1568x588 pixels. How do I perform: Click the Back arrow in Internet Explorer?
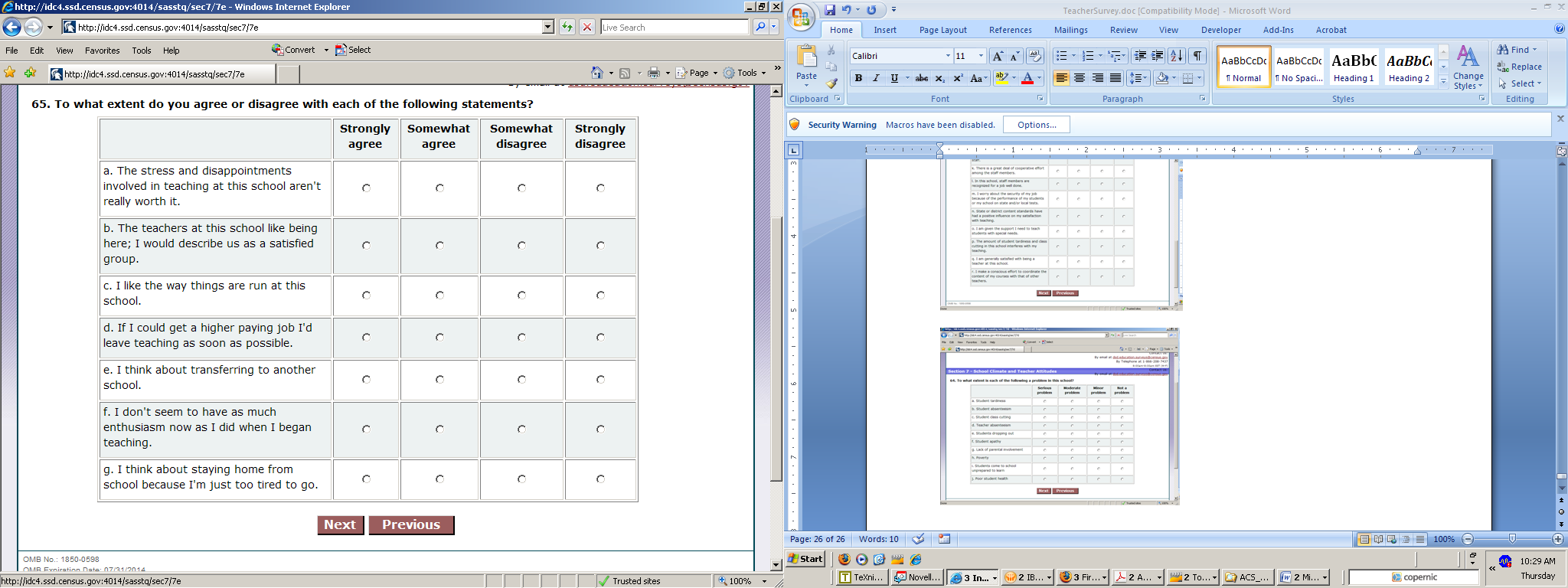pyautogui.click(x=11, y=28)
